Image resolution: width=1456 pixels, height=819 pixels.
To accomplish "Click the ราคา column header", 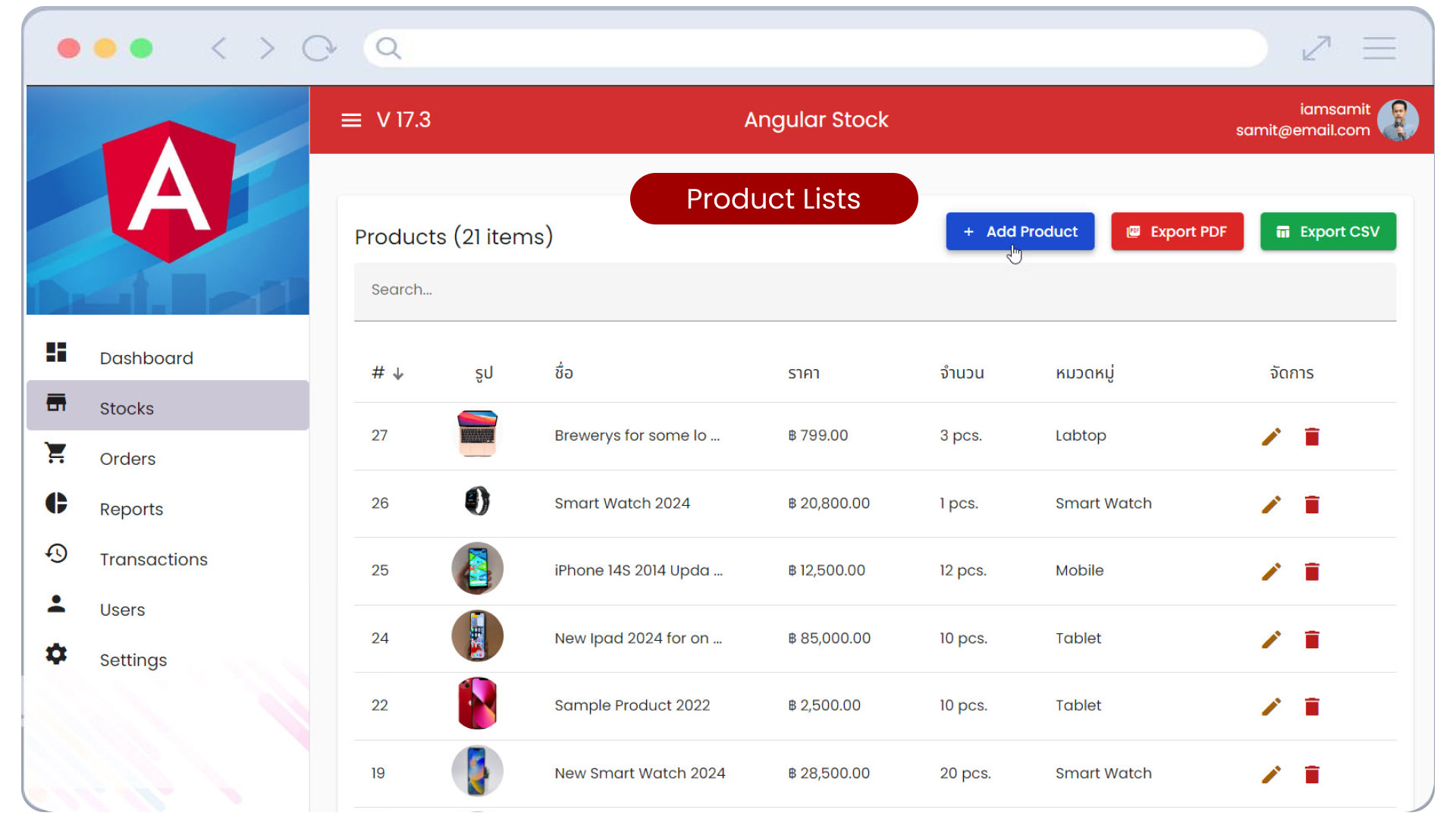I will coord(803,373).
